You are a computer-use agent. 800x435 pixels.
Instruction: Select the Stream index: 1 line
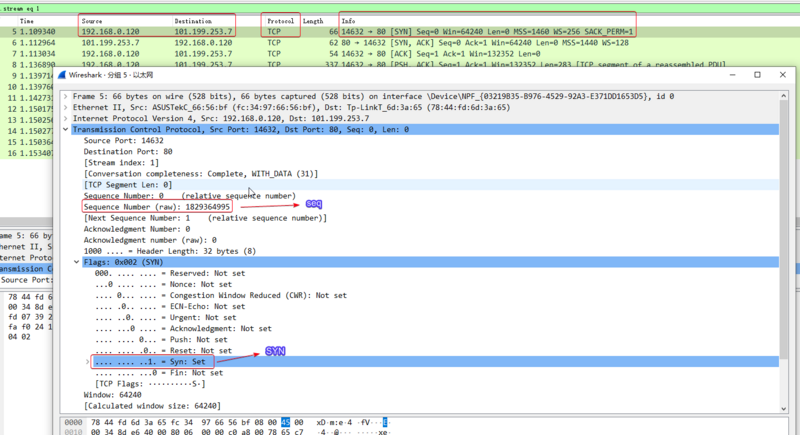(121, 163)
